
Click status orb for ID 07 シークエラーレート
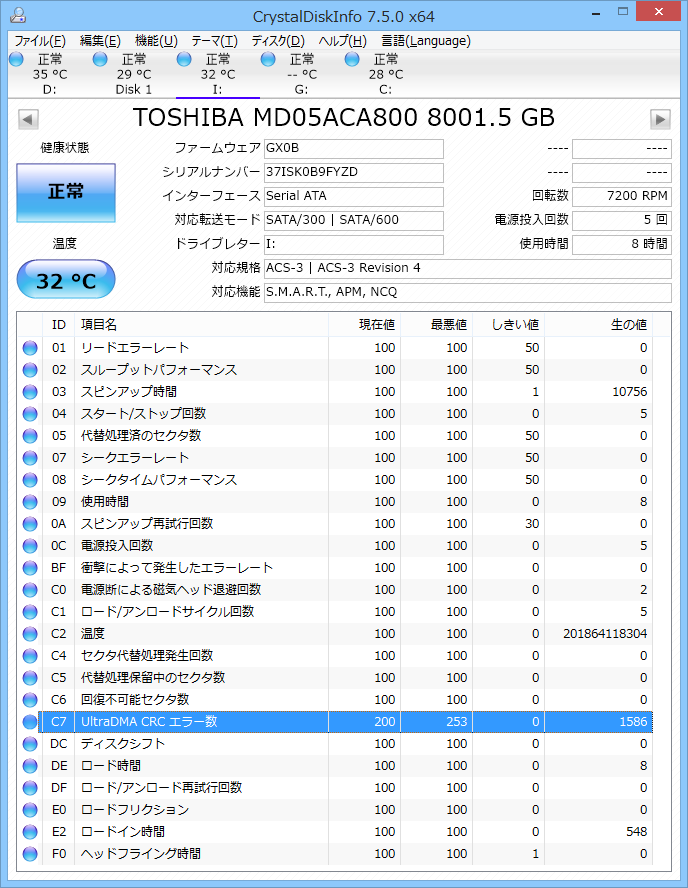click(x=30, y=458)
